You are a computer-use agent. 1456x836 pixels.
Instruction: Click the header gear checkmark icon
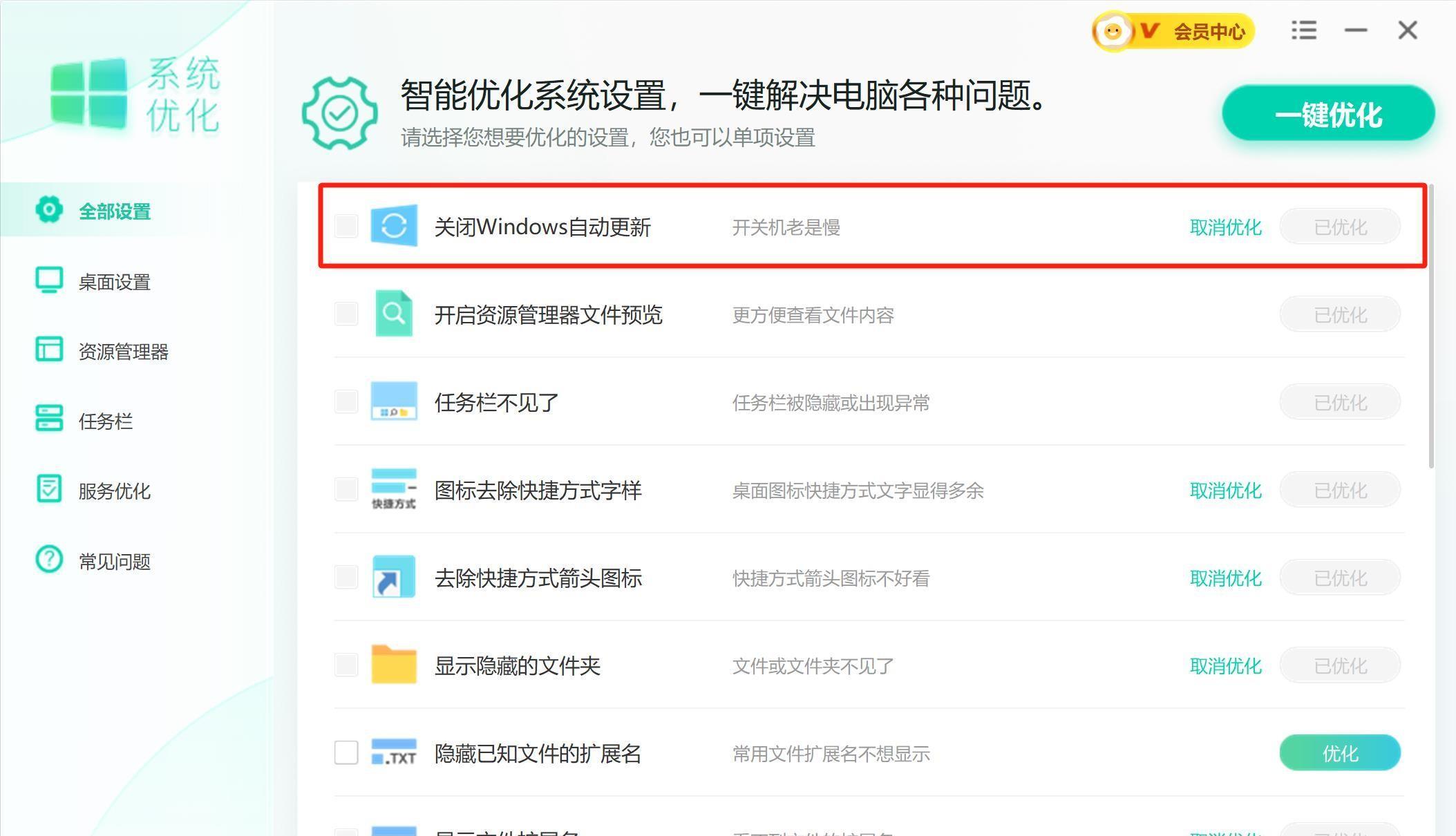tap(339, 113)
